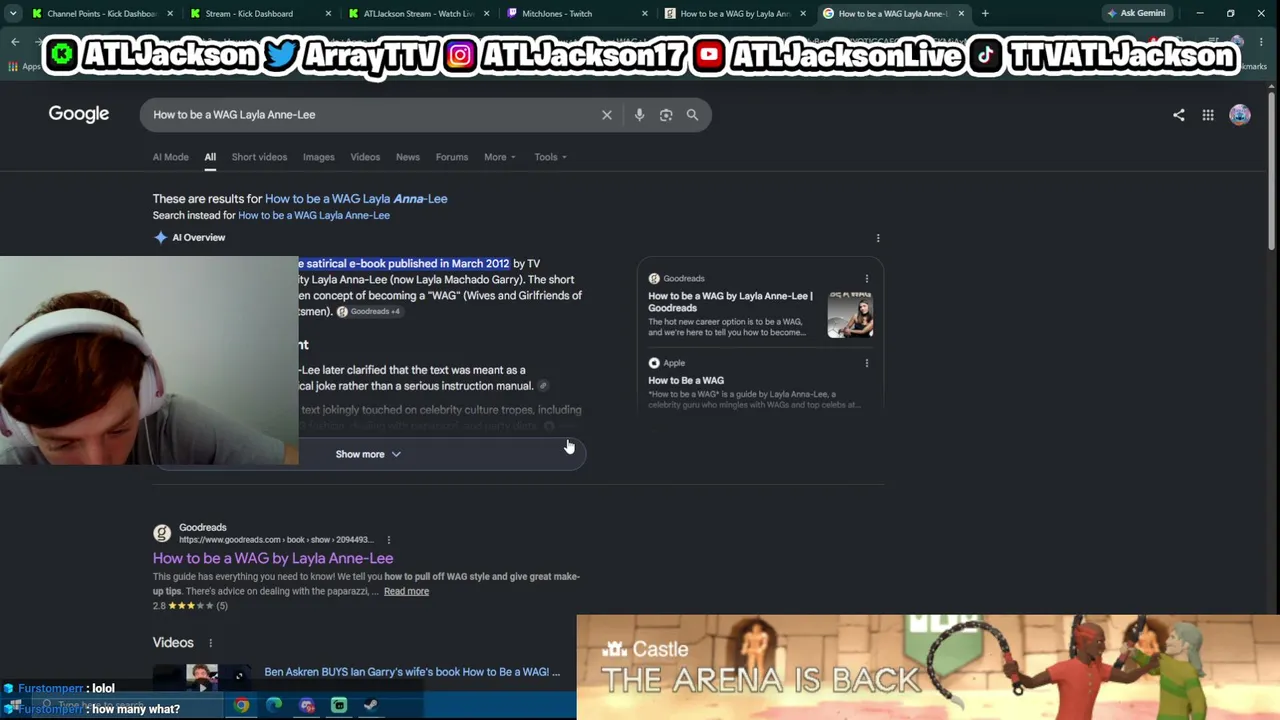Image resolution: width=1280 pixels, height=720 pixels.
Task: Switch to Short videos results
Action: (259, 157)
